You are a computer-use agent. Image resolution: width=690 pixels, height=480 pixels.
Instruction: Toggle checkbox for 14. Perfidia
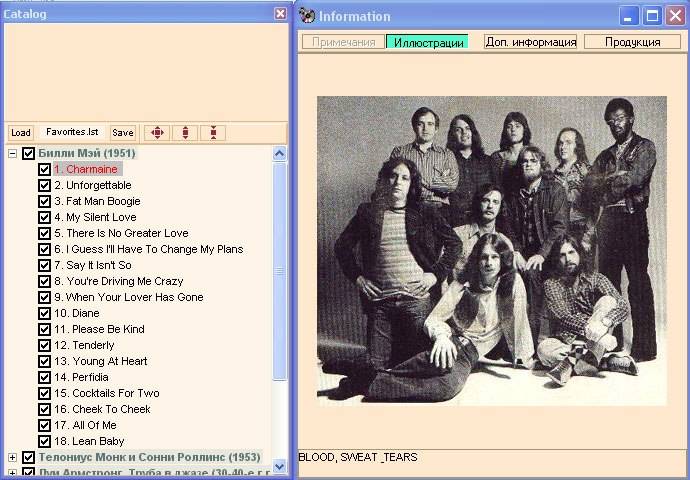pos(44,377)
